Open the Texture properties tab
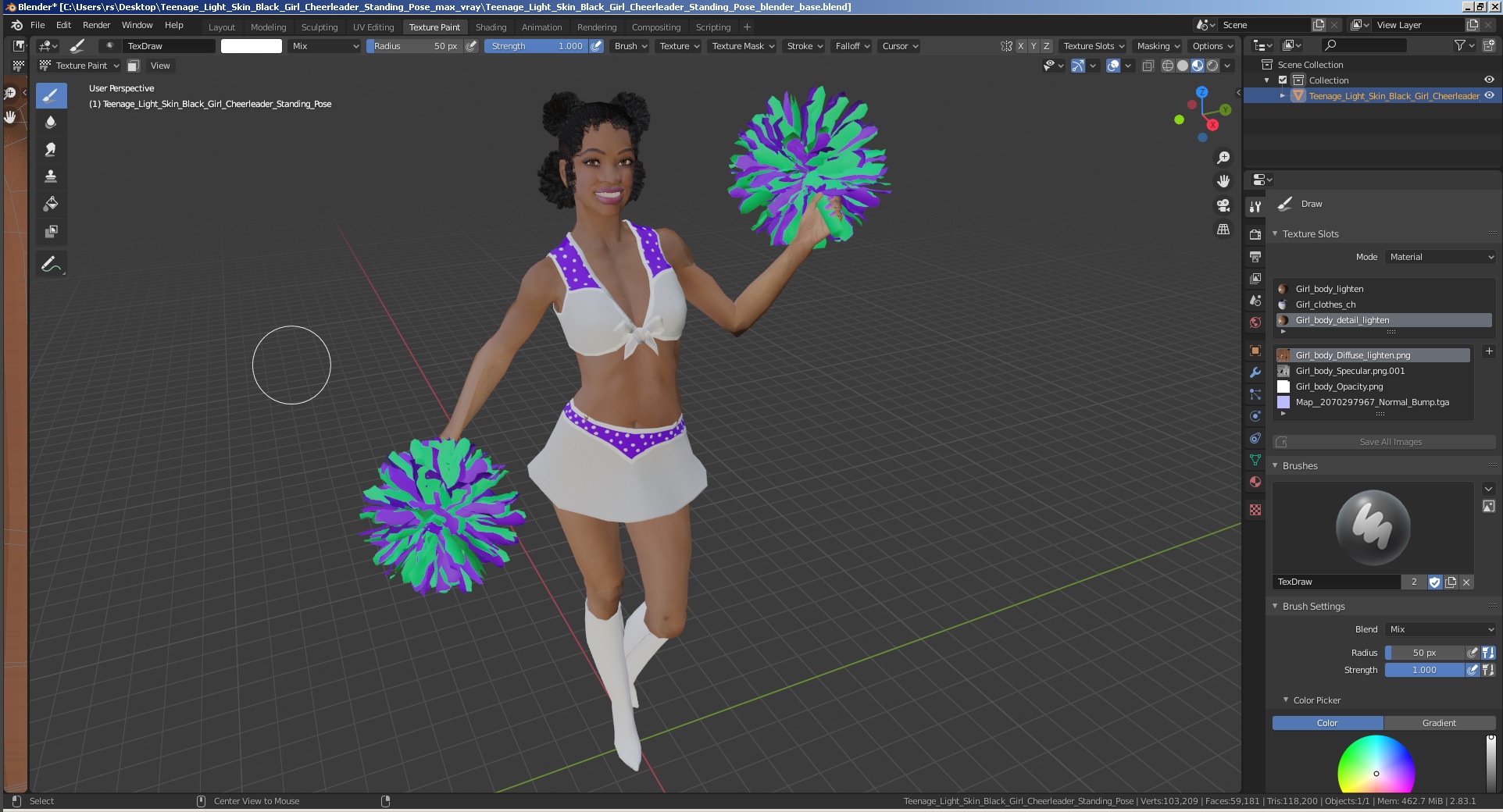 tap(1255, 510)
